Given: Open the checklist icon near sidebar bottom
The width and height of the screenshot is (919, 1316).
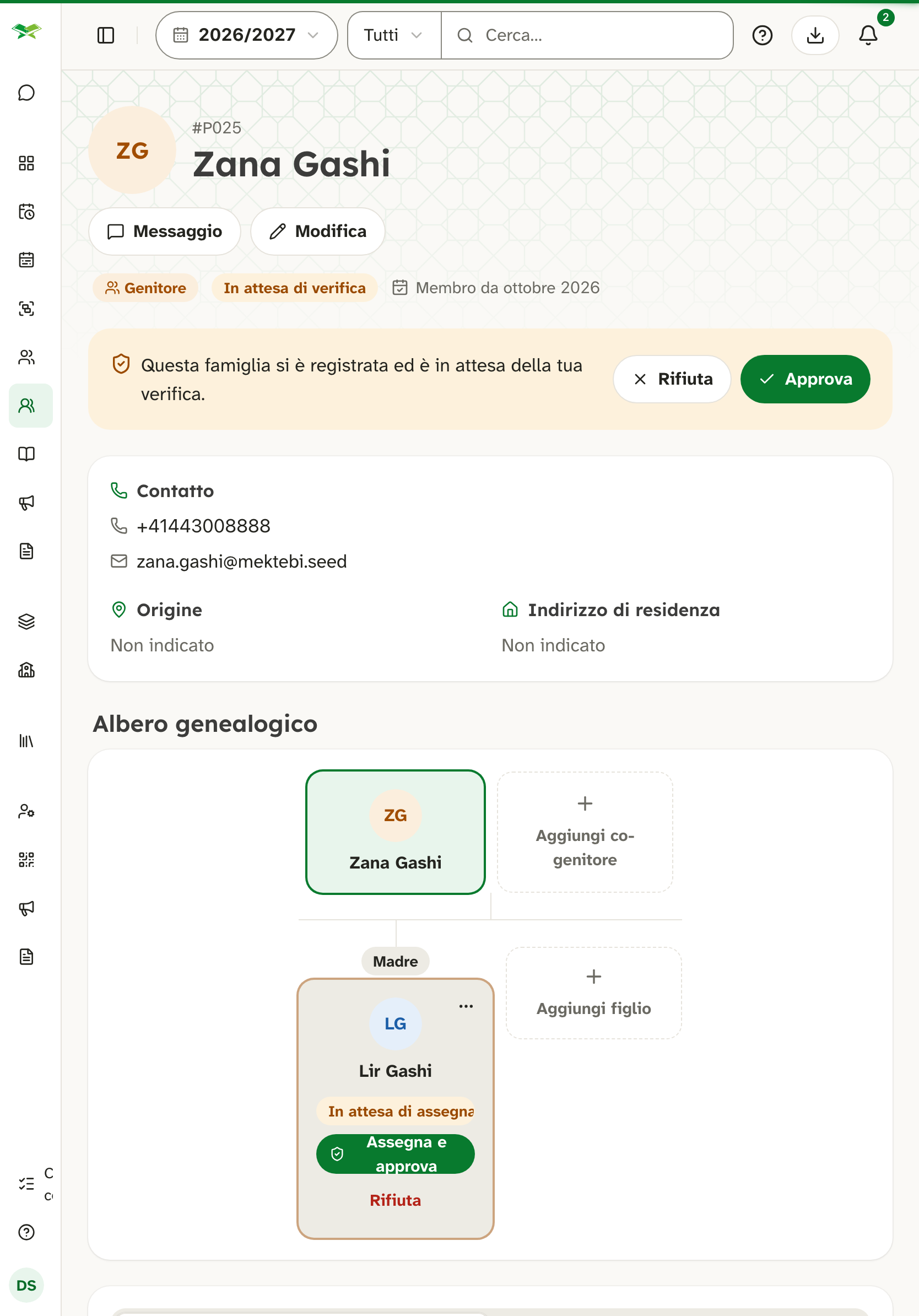Looking at the screenshot, I should coord(26,1184).
